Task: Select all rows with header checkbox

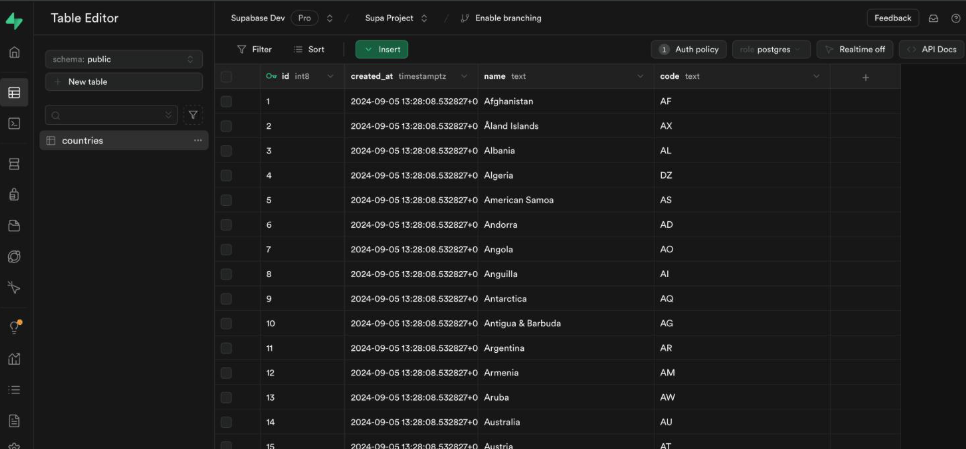Action: click(226, 76)
